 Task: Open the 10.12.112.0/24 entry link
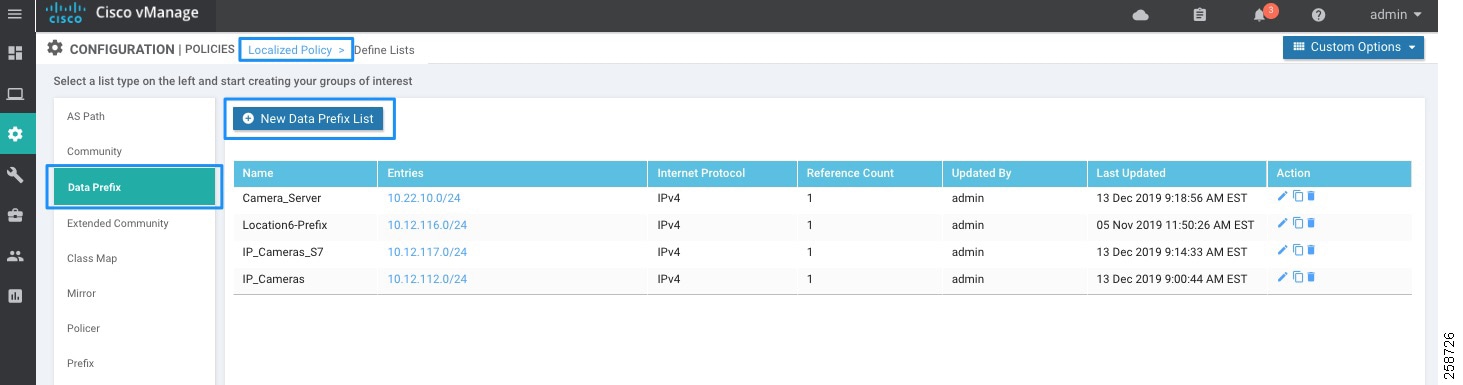(x=428, y=280)
